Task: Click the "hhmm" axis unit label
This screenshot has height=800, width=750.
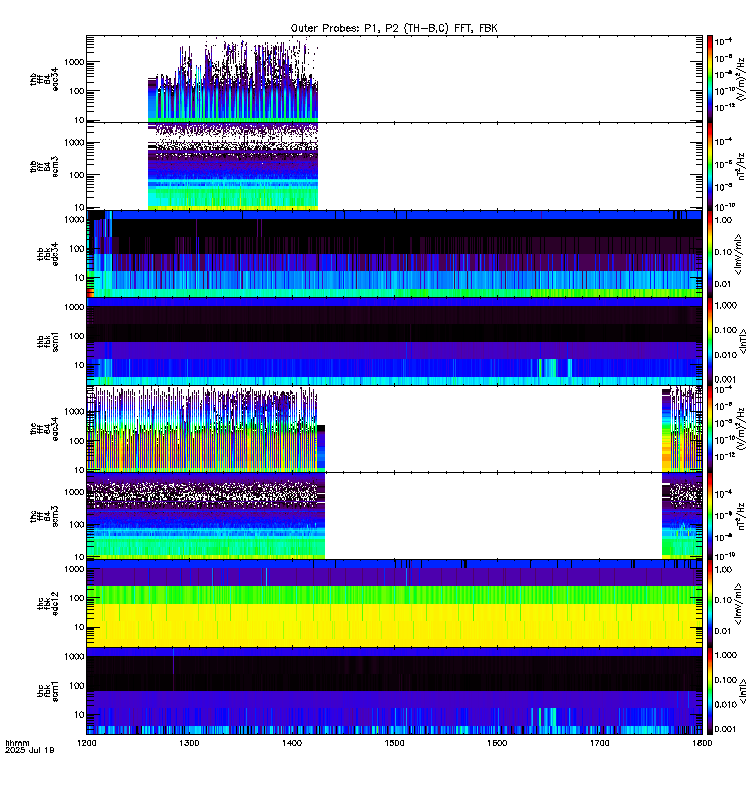Action: click(x=17, y=743)
